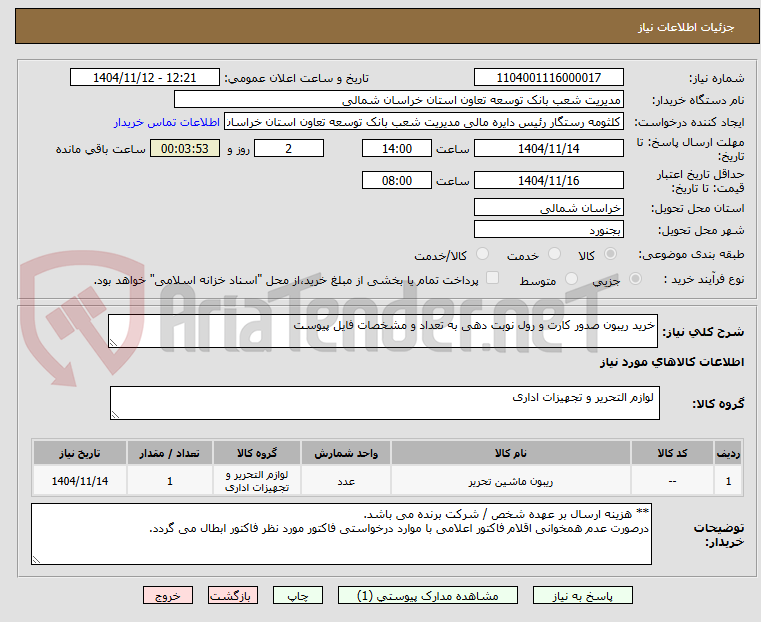Screen dimensions: 761x622
Task: Open اطلاعات تماس خریدار link
Action: [167, 122]
